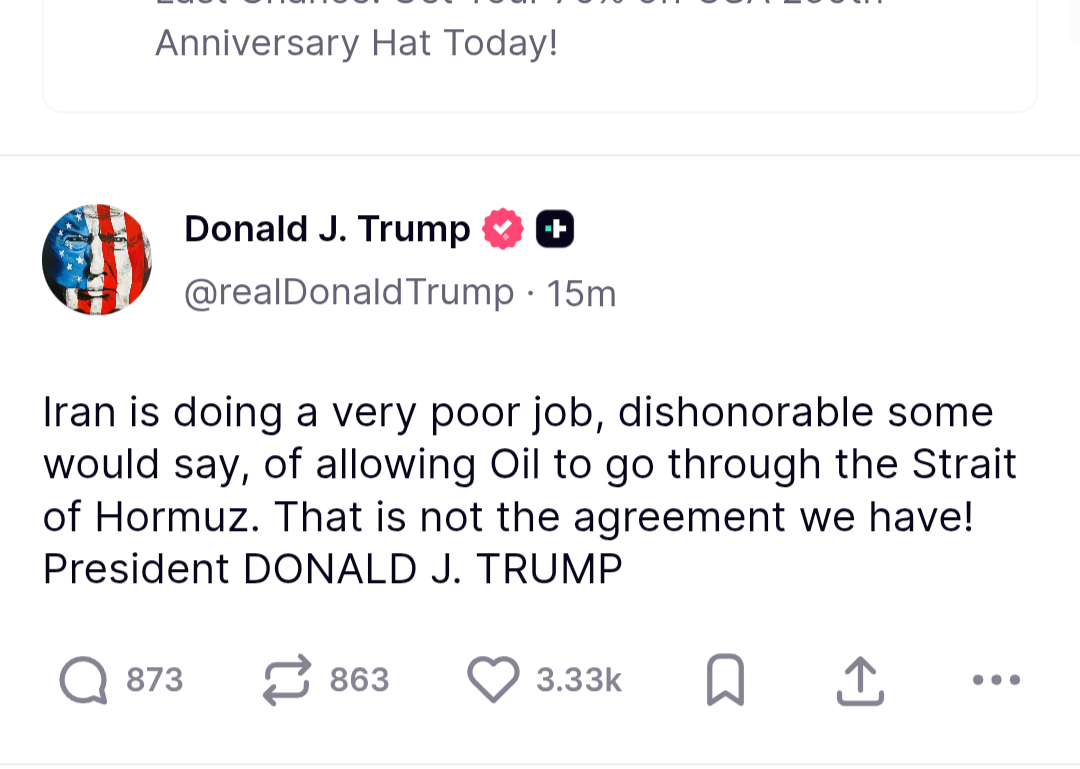Share the post via upload arrow icon
Screen dimensions: 1080x769
tap(860, 680)
